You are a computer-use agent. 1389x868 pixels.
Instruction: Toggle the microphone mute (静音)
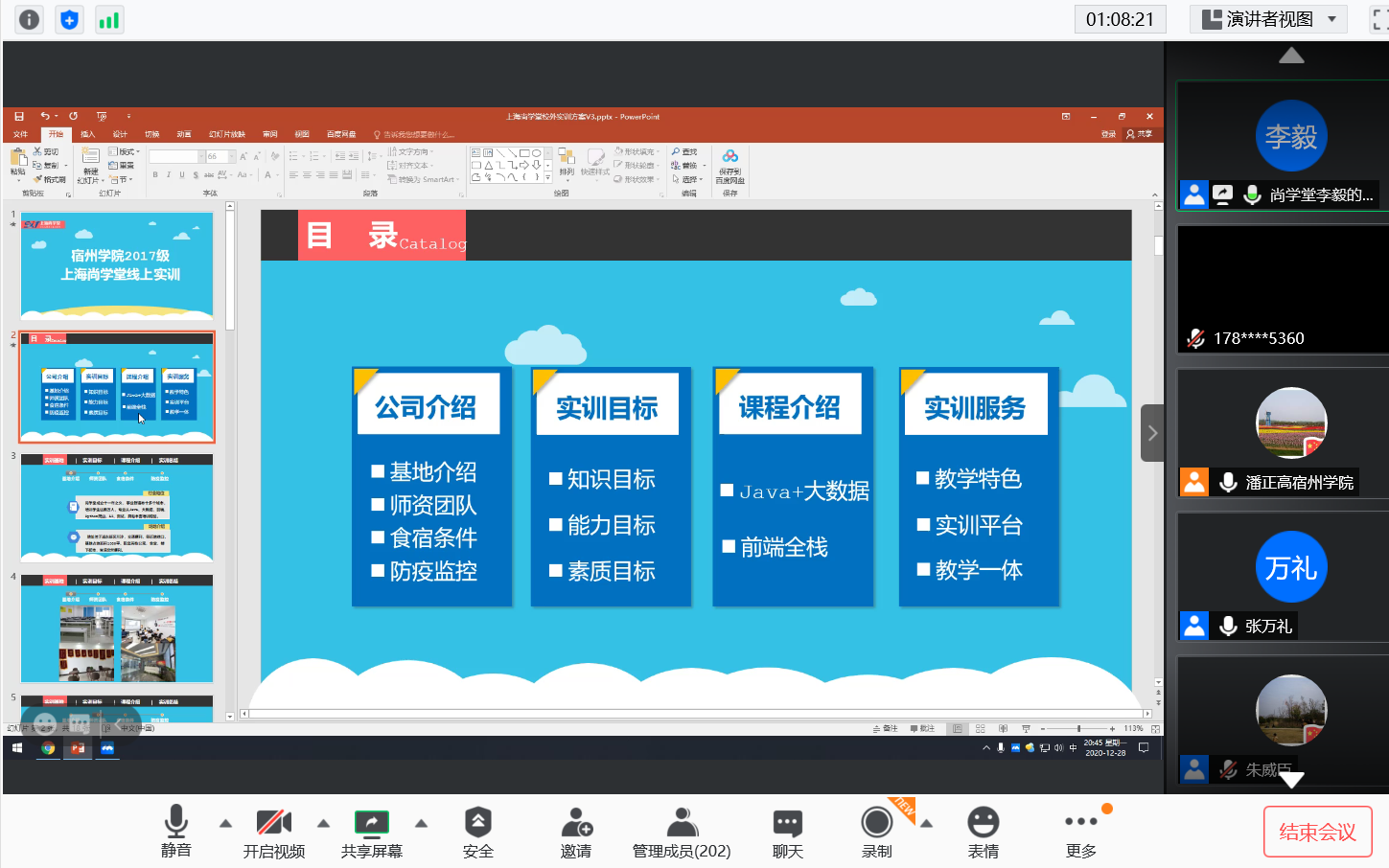pyautogui.click(x=176, y=832)
